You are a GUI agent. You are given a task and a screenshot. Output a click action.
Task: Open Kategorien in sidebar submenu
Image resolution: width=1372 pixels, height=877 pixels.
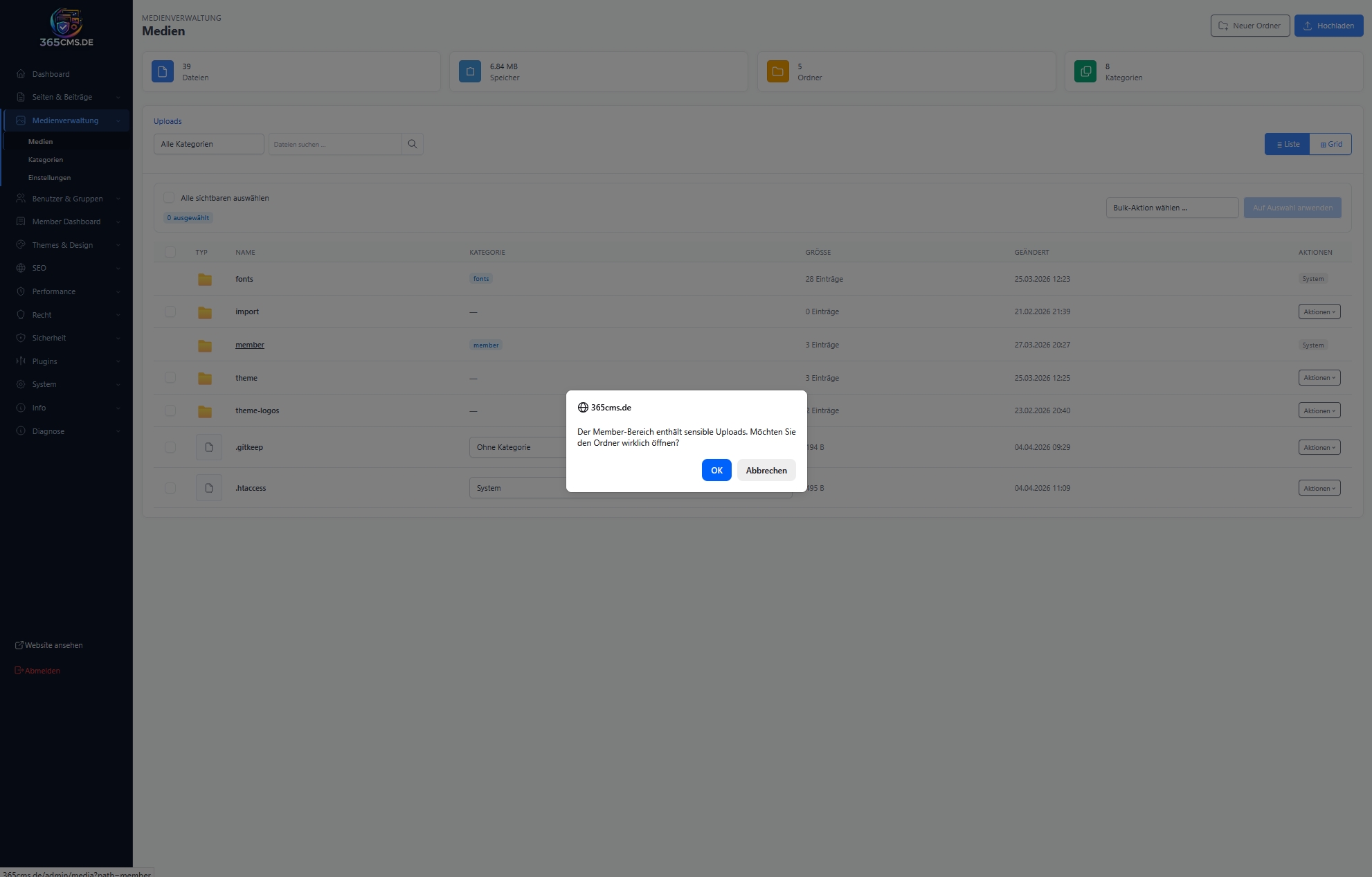(x=46, y=160)
